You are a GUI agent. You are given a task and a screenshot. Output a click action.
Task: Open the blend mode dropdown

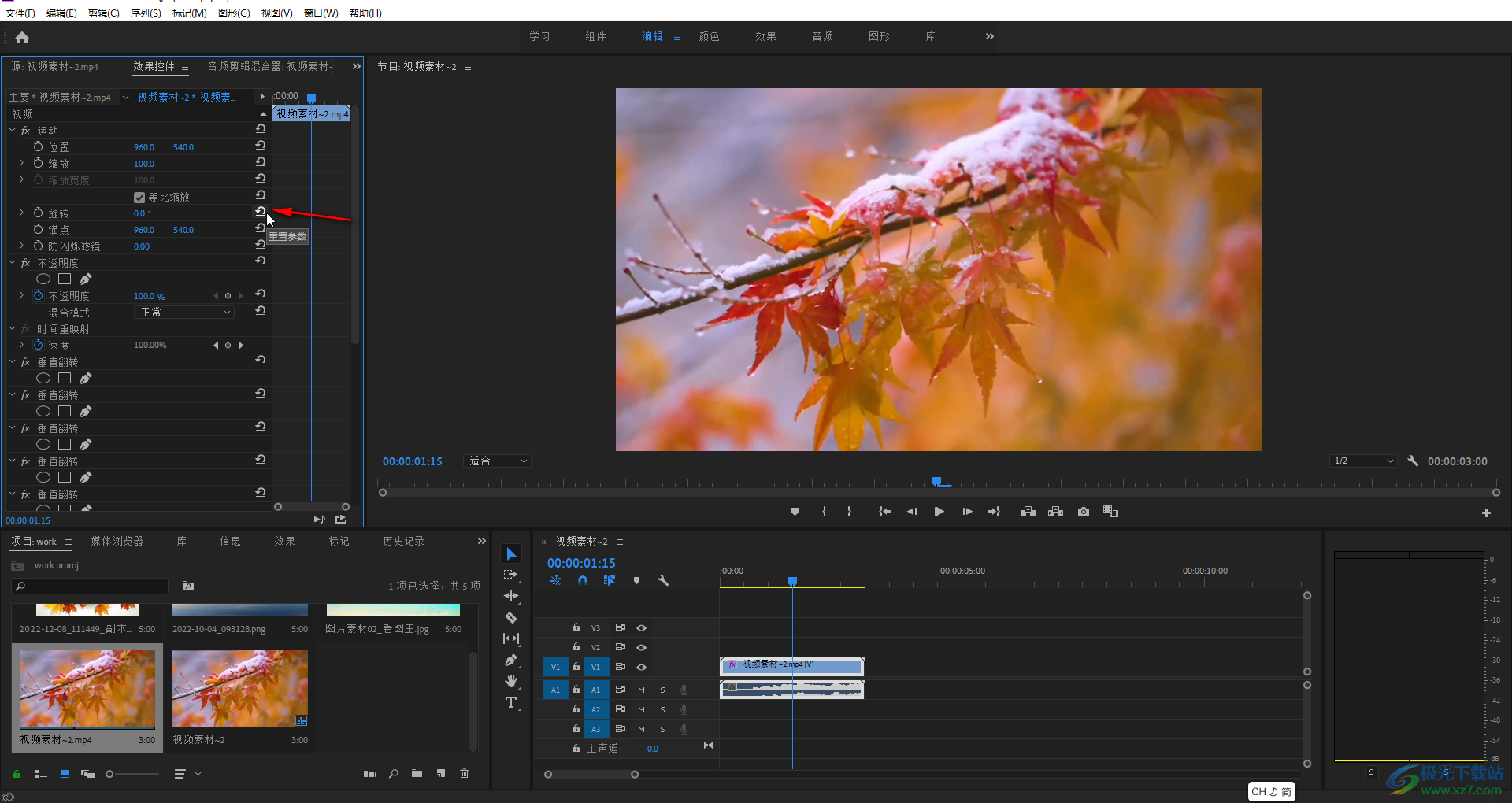pyautogui.click(x=185, y=313)
